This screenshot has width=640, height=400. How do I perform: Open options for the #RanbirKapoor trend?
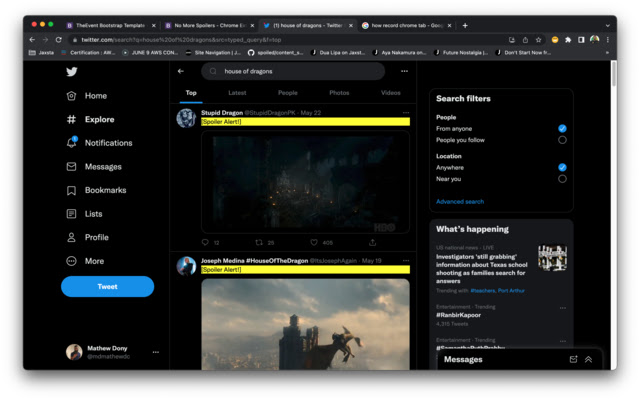click(x=563, y=308)
